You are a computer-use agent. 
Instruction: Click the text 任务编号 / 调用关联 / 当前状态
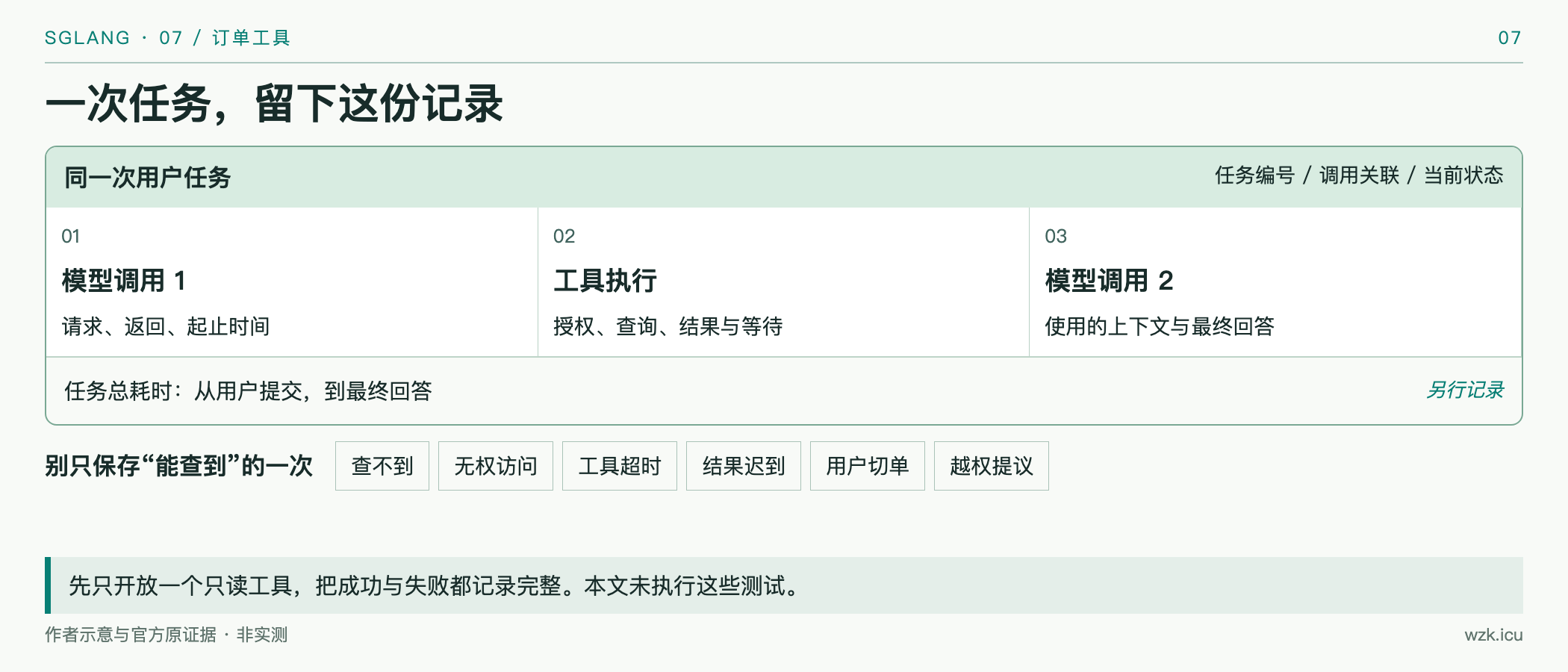(x=1359, y=175)
